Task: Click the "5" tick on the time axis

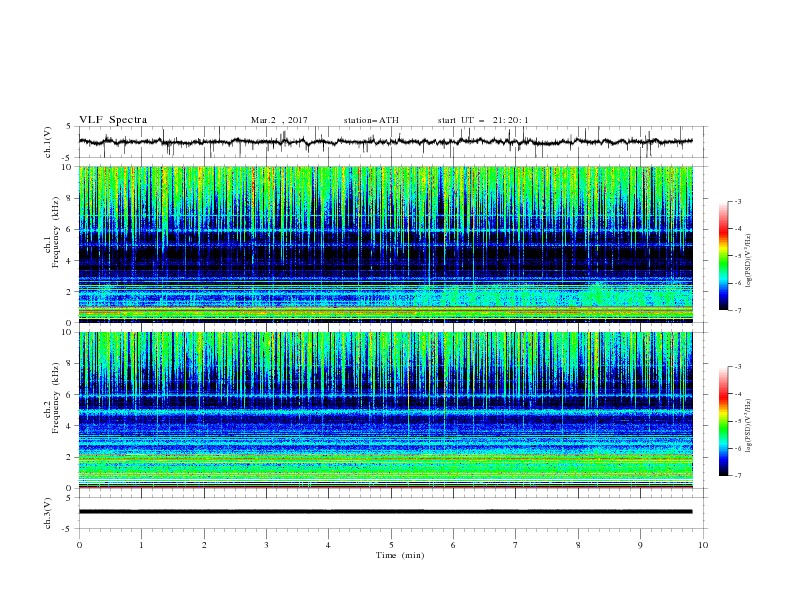Action: tap(391, 545)
